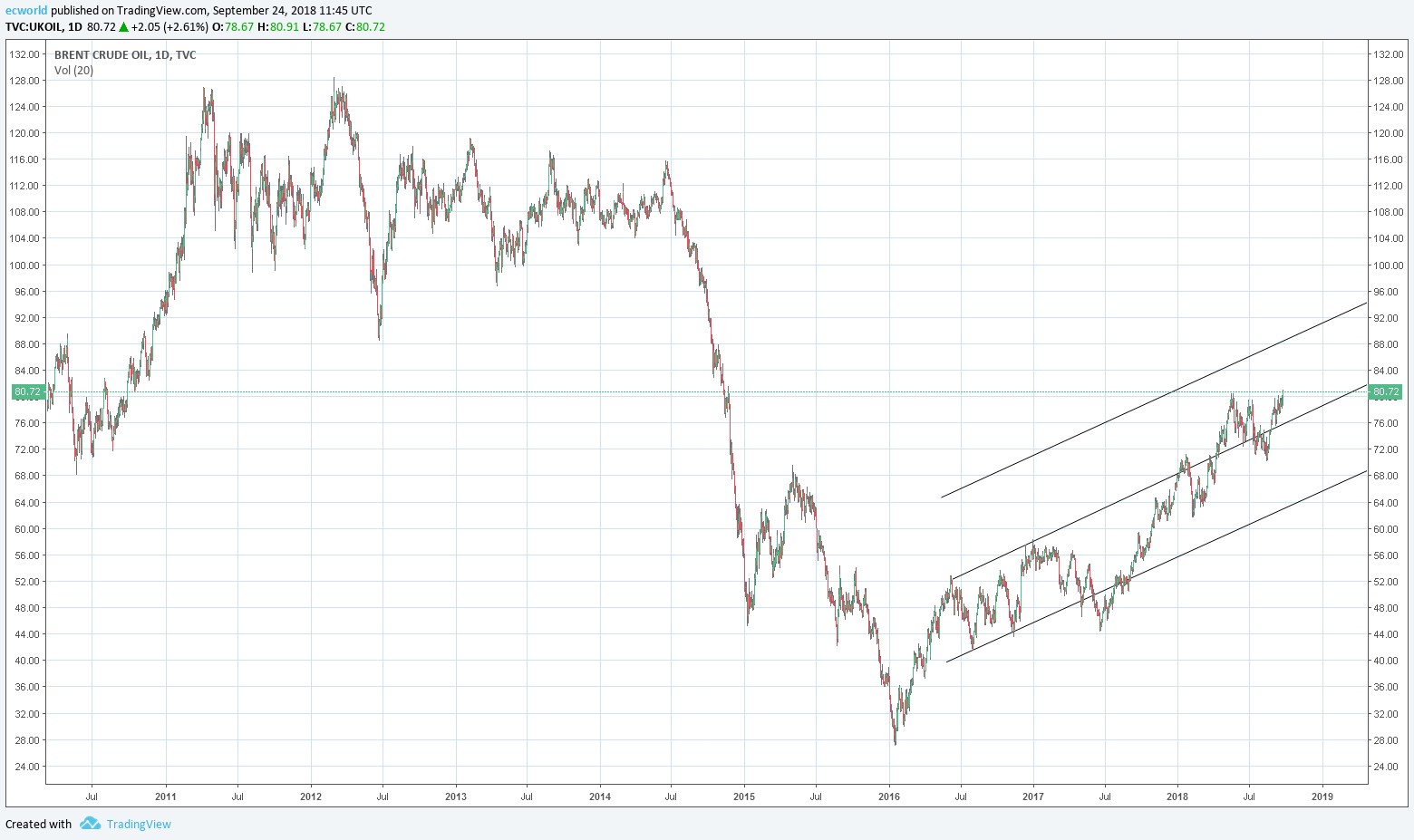1414x840 pixels.
Task: Click the 100.00 label on right price axis
Action: point(1388,266)
